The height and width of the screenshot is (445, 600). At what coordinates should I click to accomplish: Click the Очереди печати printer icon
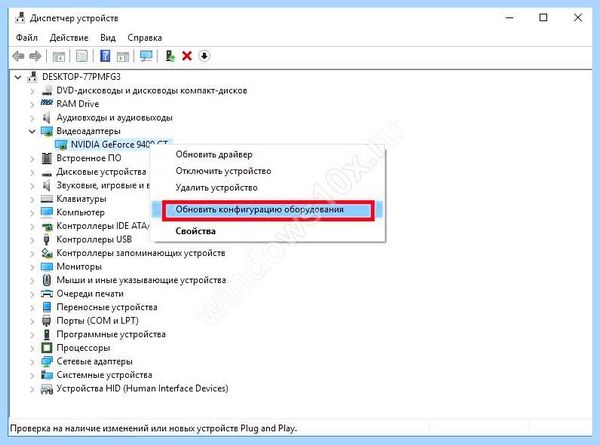[47, 293]
